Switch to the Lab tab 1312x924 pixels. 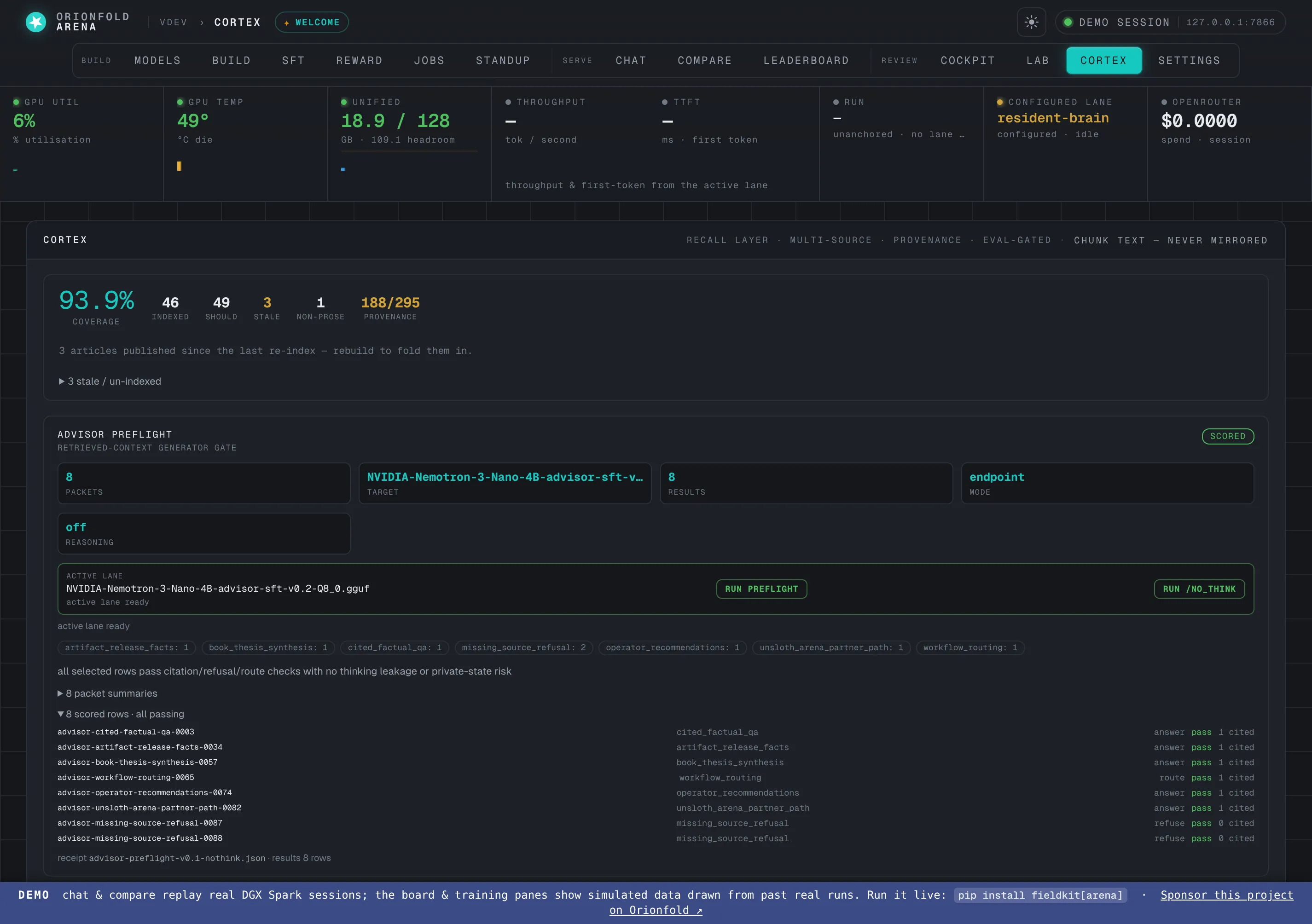tap(1038, 61)
